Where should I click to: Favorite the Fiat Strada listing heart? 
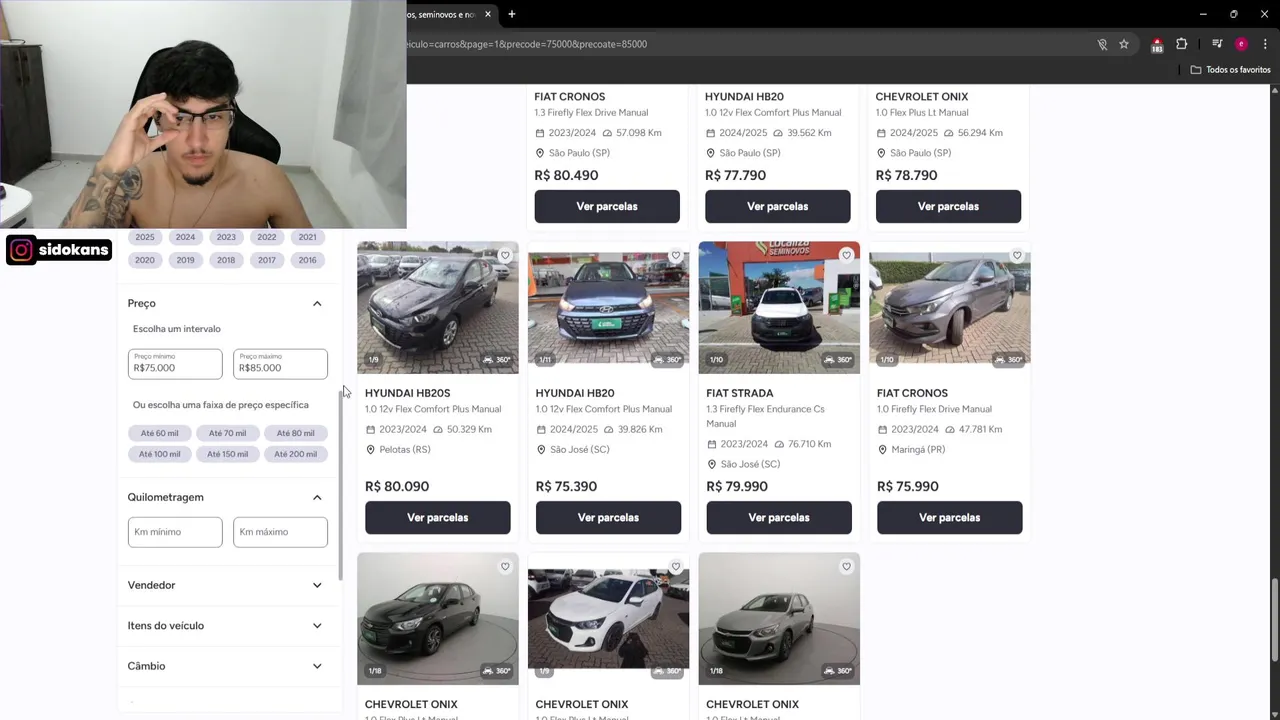pyautogui.click(x=846, y=255)
